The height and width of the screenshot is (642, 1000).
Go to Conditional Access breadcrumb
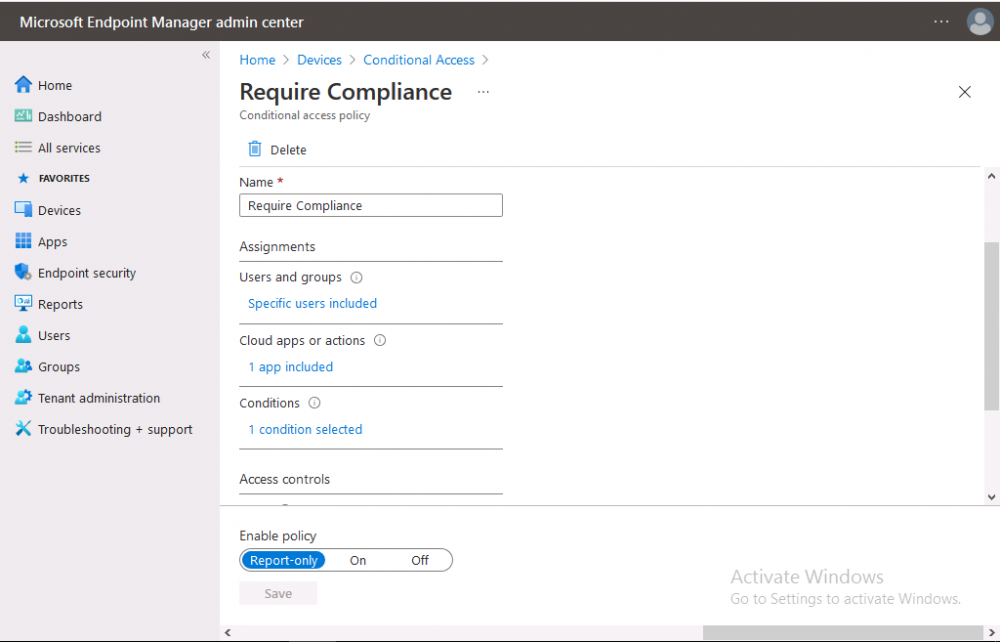(419, 60)
